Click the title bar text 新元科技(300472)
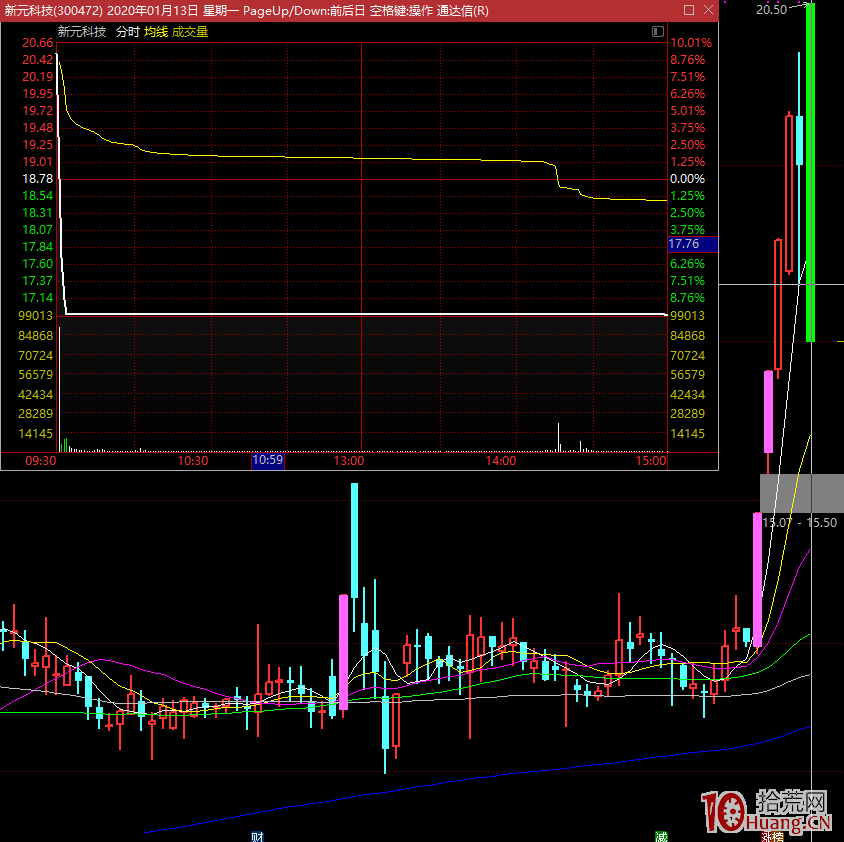 (53, 11)
